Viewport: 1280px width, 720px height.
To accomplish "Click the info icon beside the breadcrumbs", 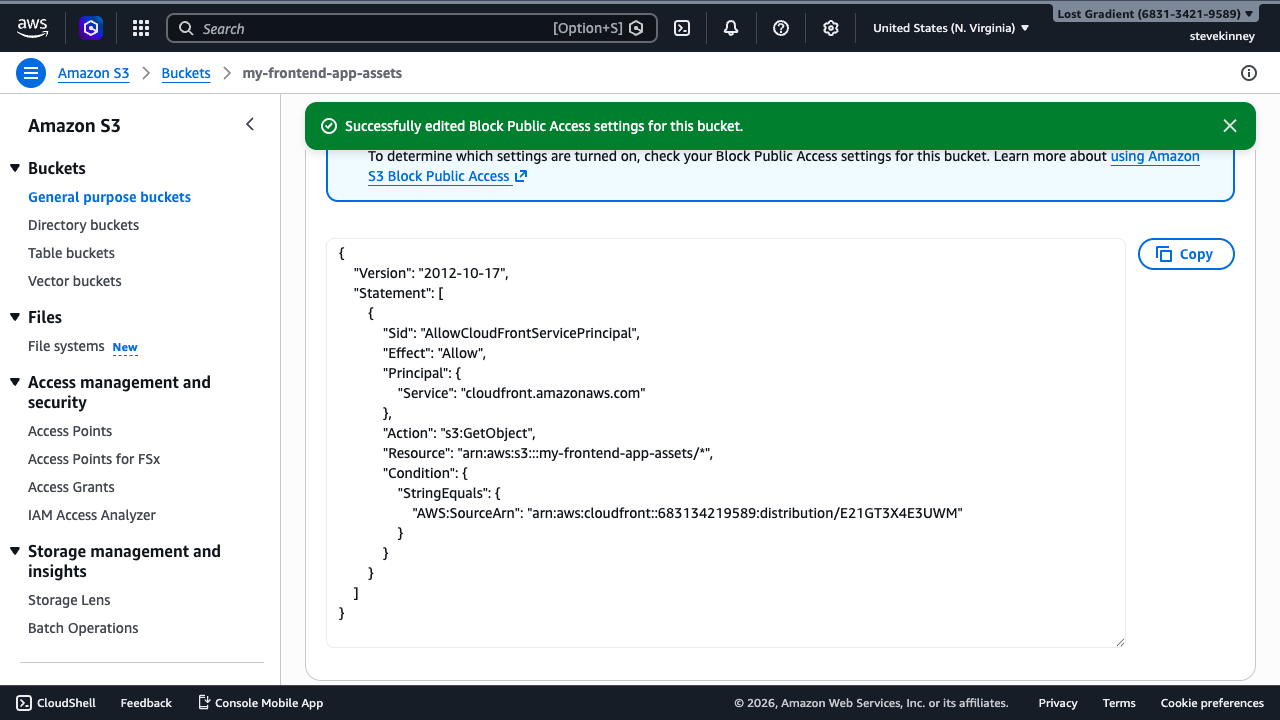I will coord(1248,73).
